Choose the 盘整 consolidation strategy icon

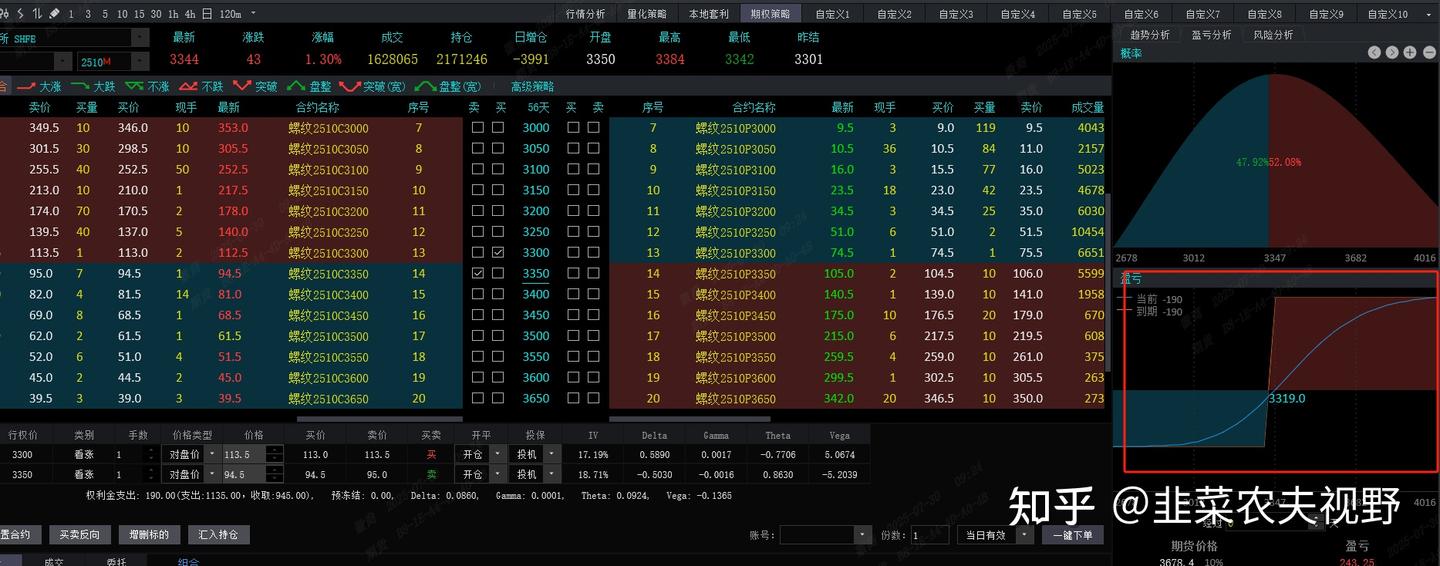point(309,87)
